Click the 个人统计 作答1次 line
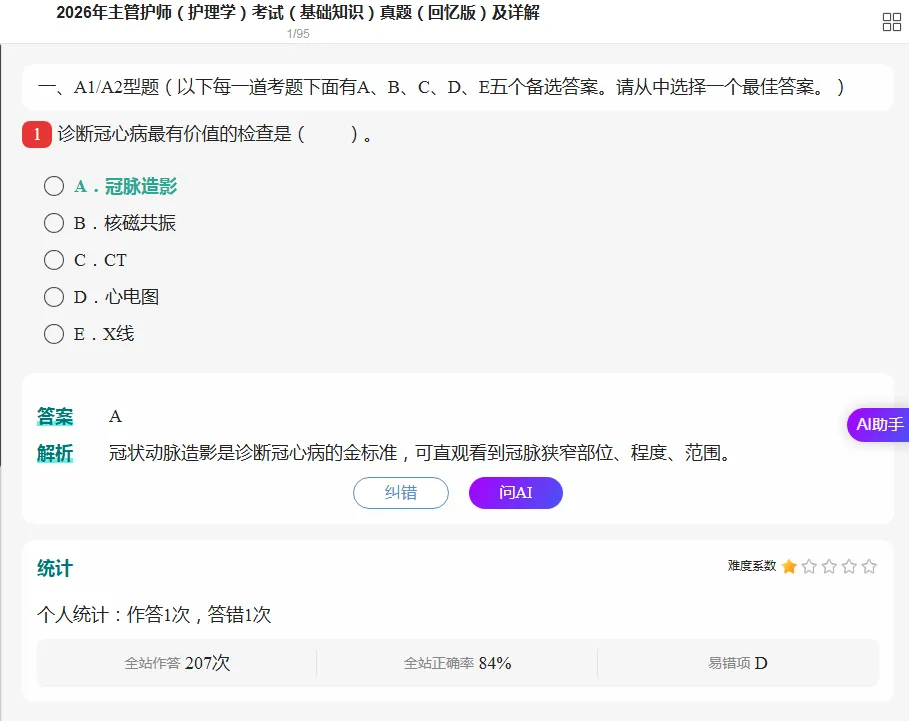The image size is (909, 721). pyautogui.click(x=154, y=614)
